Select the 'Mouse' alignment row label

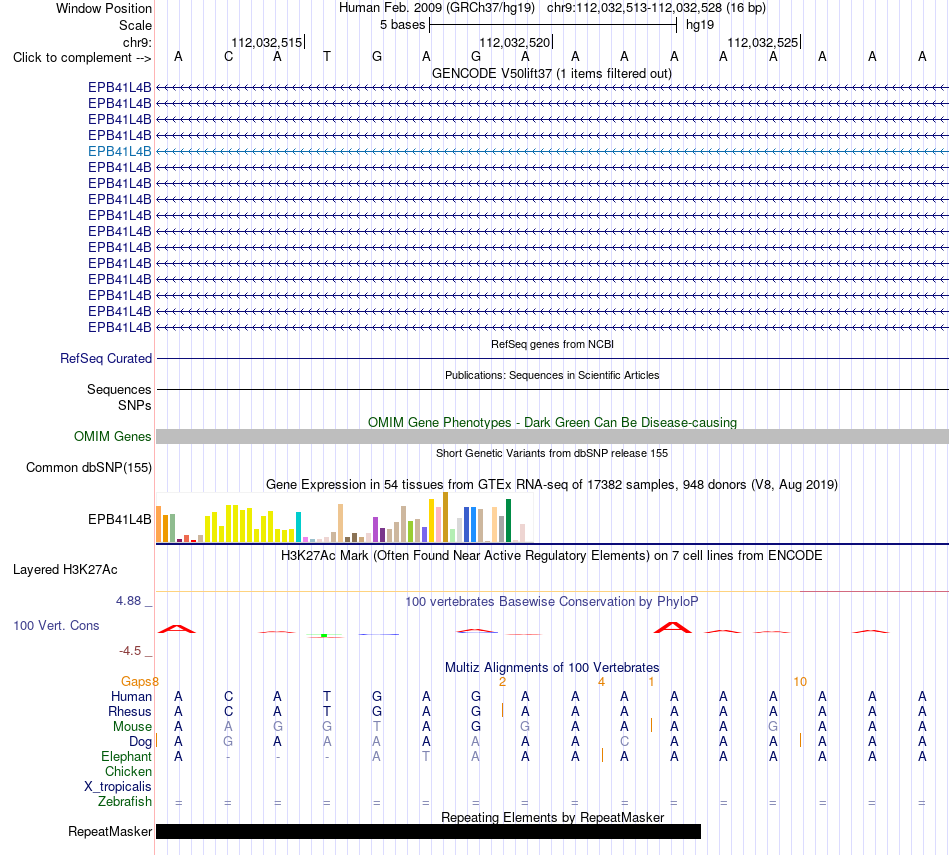click(x=132, y=726)
